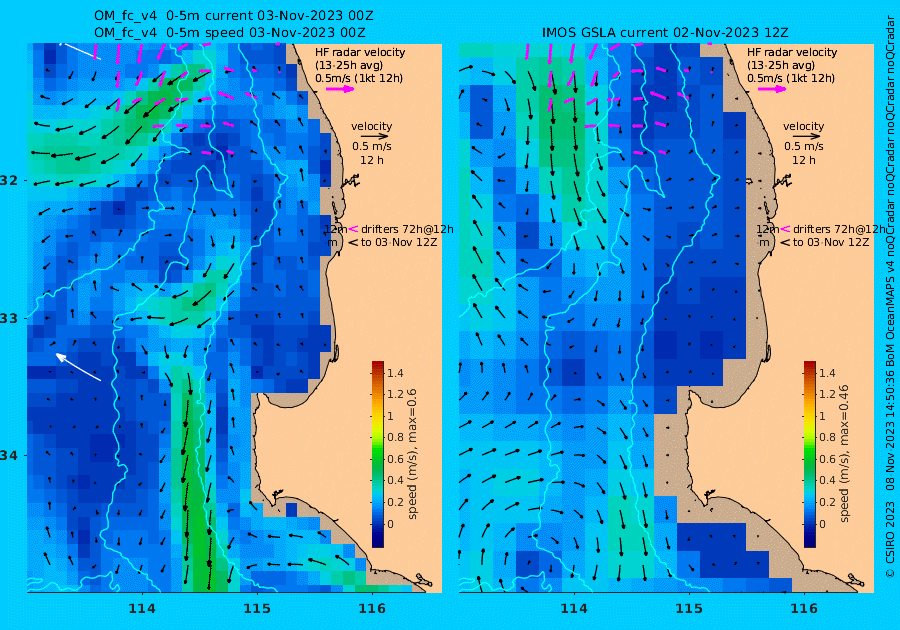Click 'to 03 Nov 12Z' text in right map
900x630 pixels.
click(x=831, y=243)
